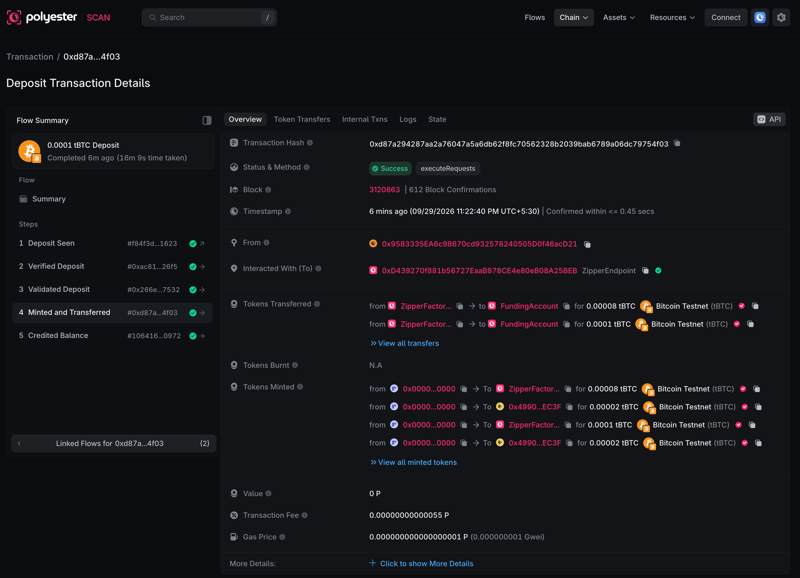Click the verified checkmark next to ZipperEndpoint
The image size is (800, 578).
[x=658, y=270]
